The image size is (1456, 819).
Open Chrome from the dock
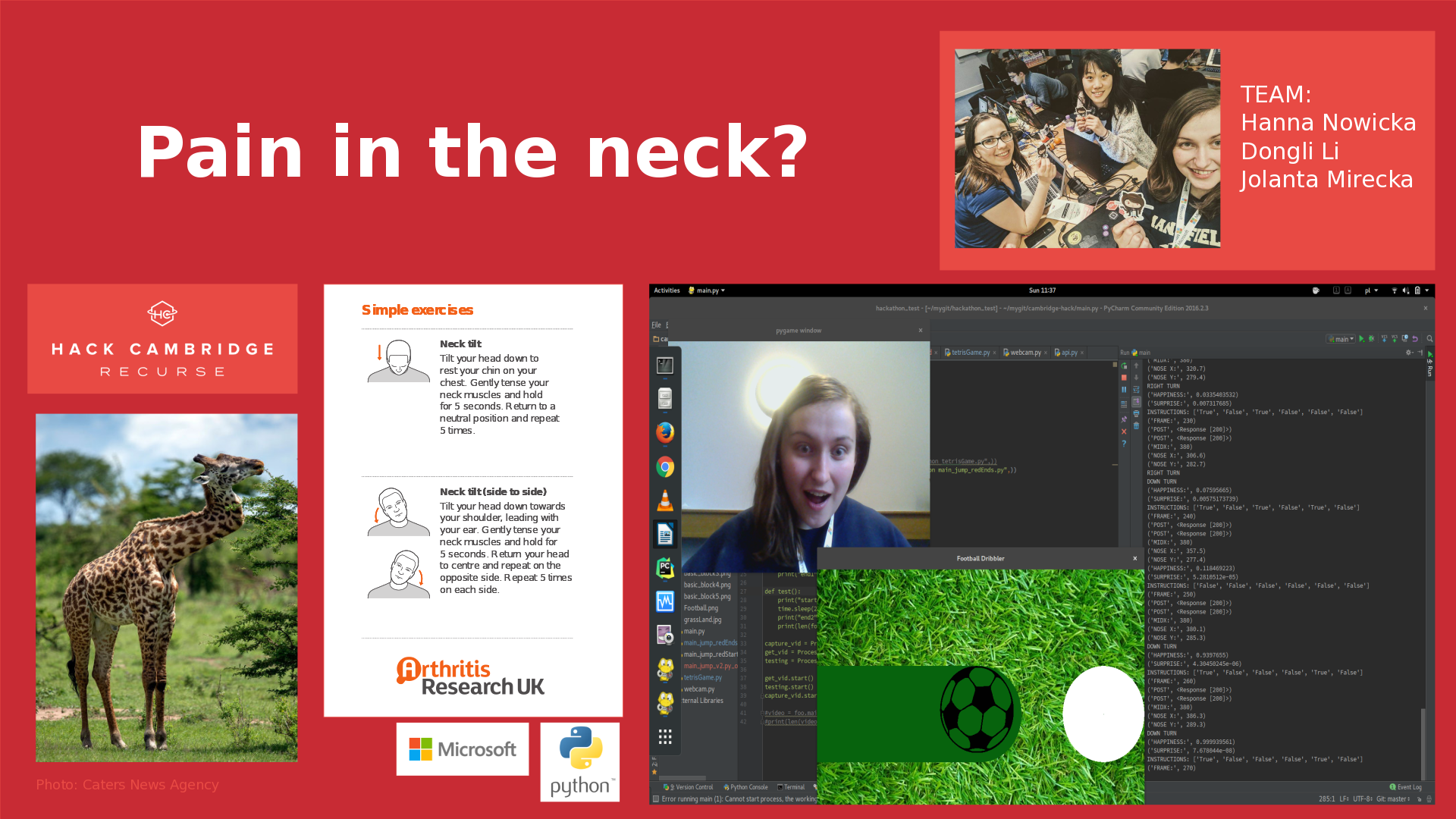[665, 467]
